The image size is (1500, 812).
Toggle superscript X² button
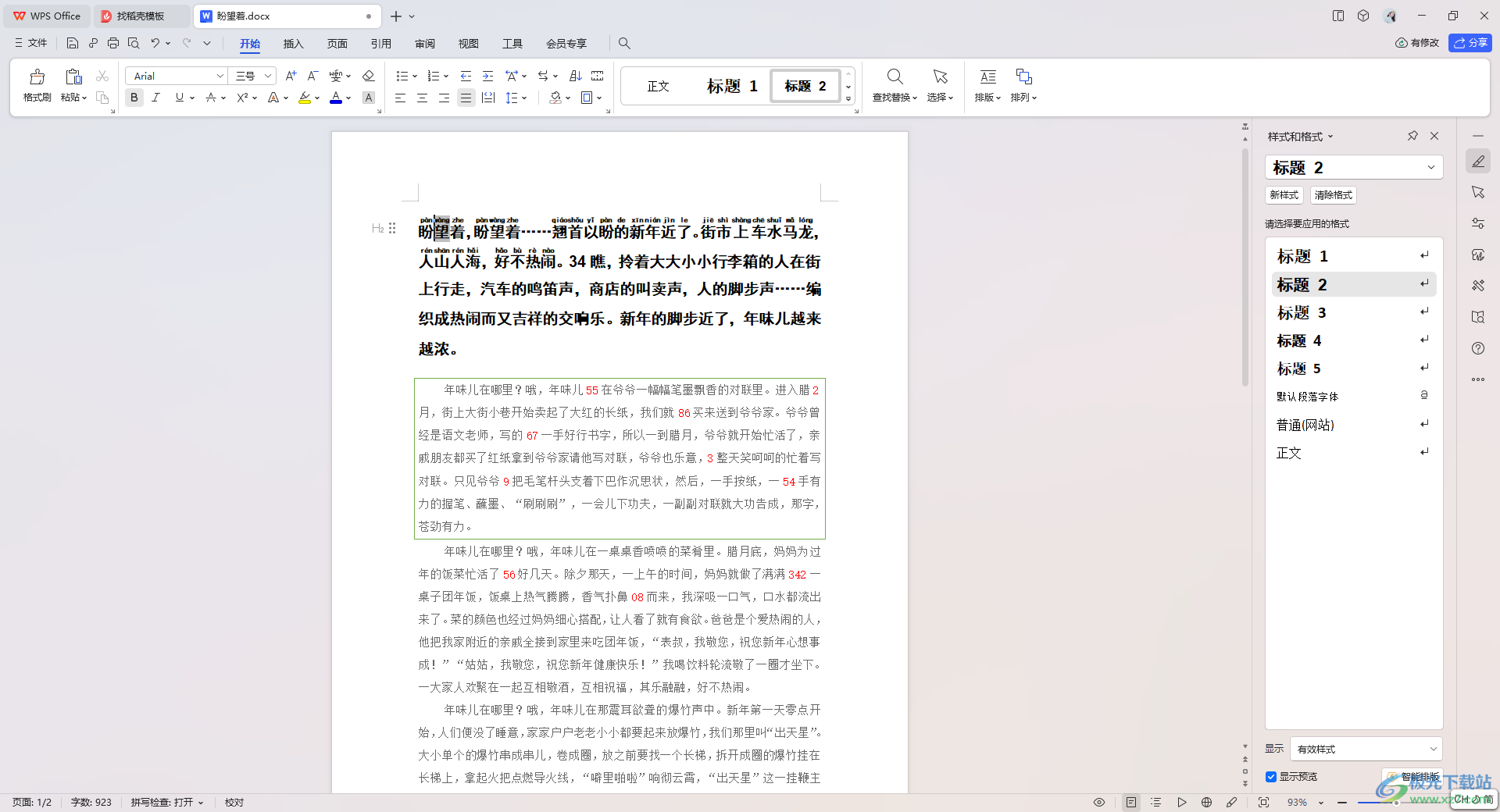coord(242,98)
